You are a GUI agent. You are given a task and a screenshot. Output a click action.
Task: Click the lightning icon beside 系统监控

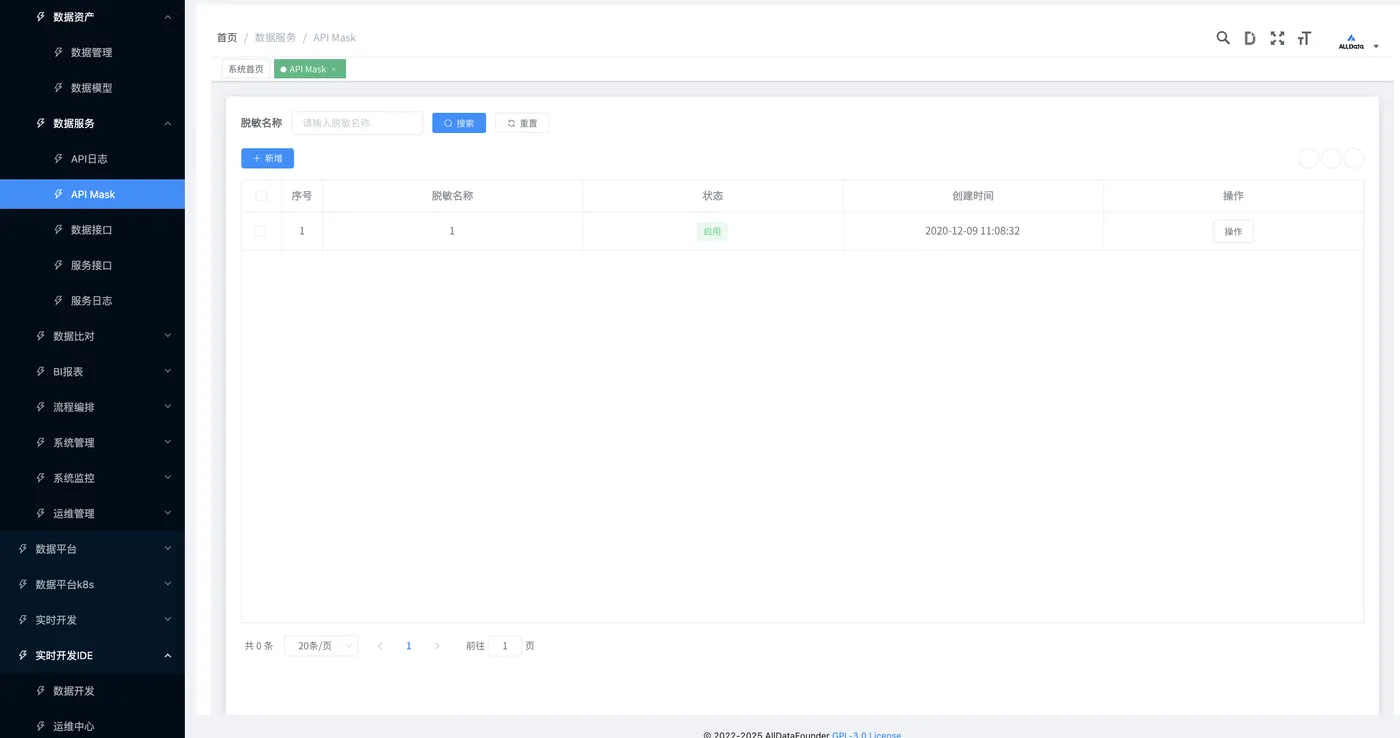tap(41, 477)
